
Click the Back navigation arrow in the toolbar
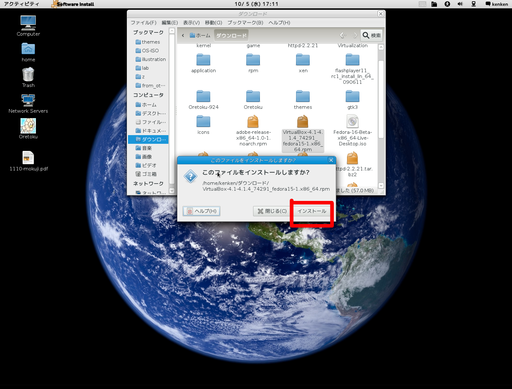(342, 35)
